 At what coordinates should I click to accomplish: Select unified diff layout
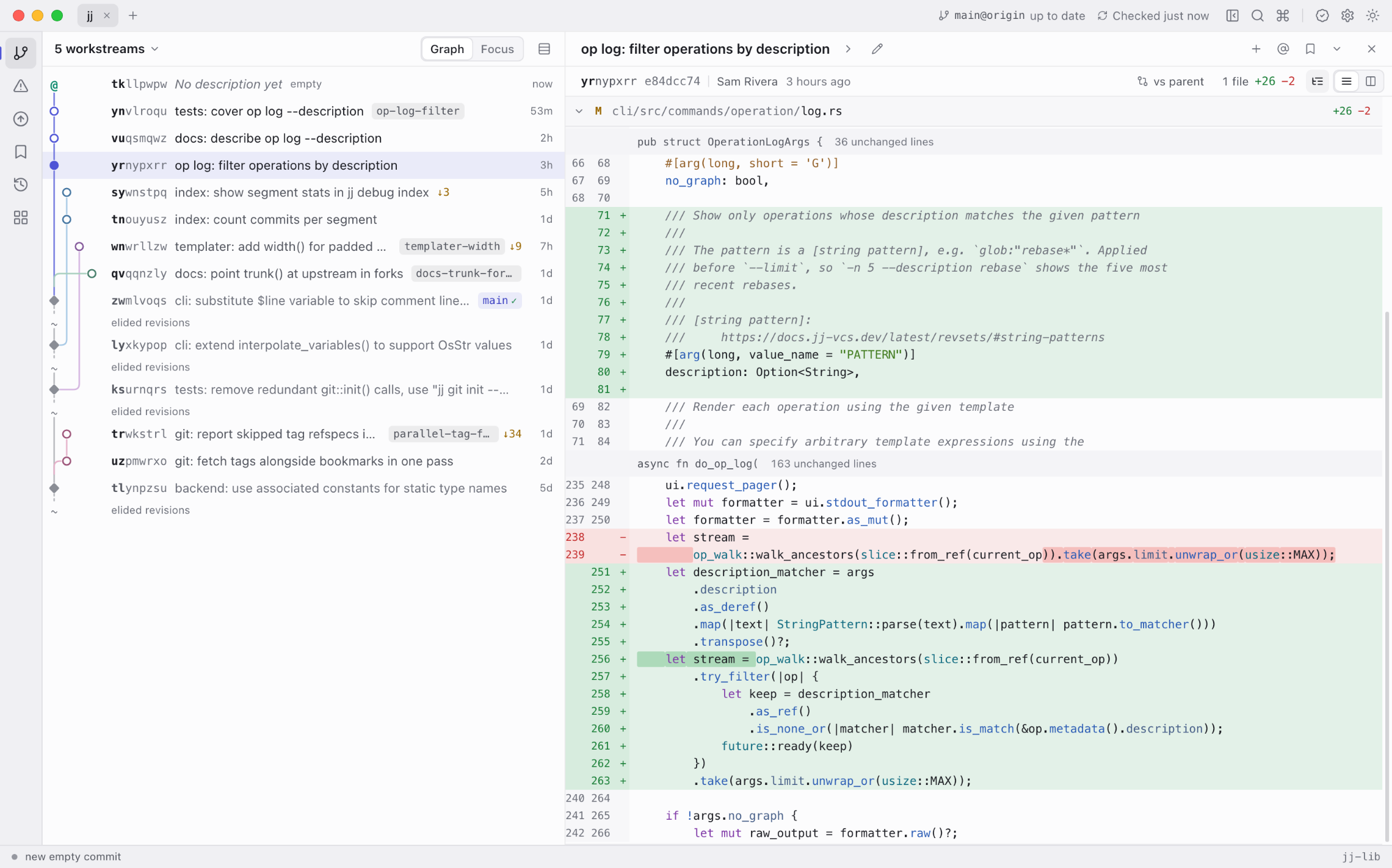(1346, 82)
